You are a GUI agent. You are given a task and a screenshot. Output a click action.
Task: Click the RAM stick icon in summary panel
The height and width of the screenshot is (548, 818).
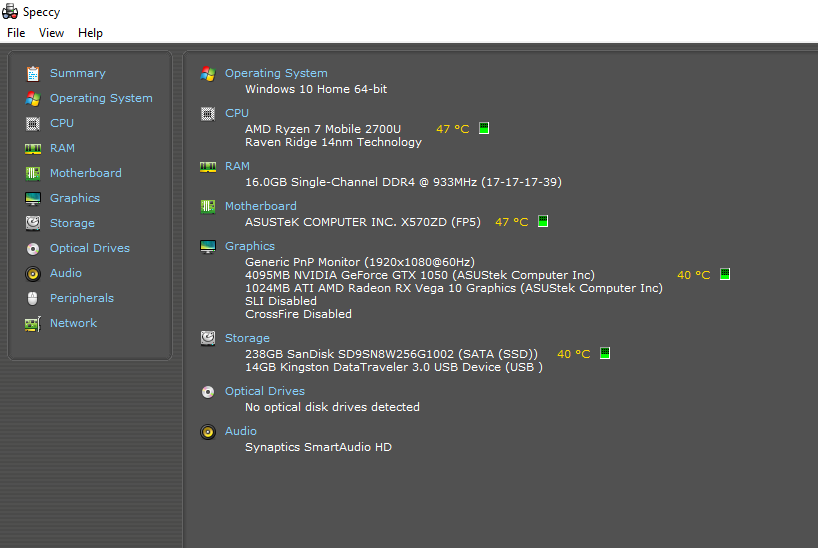(x=208, y=167)
